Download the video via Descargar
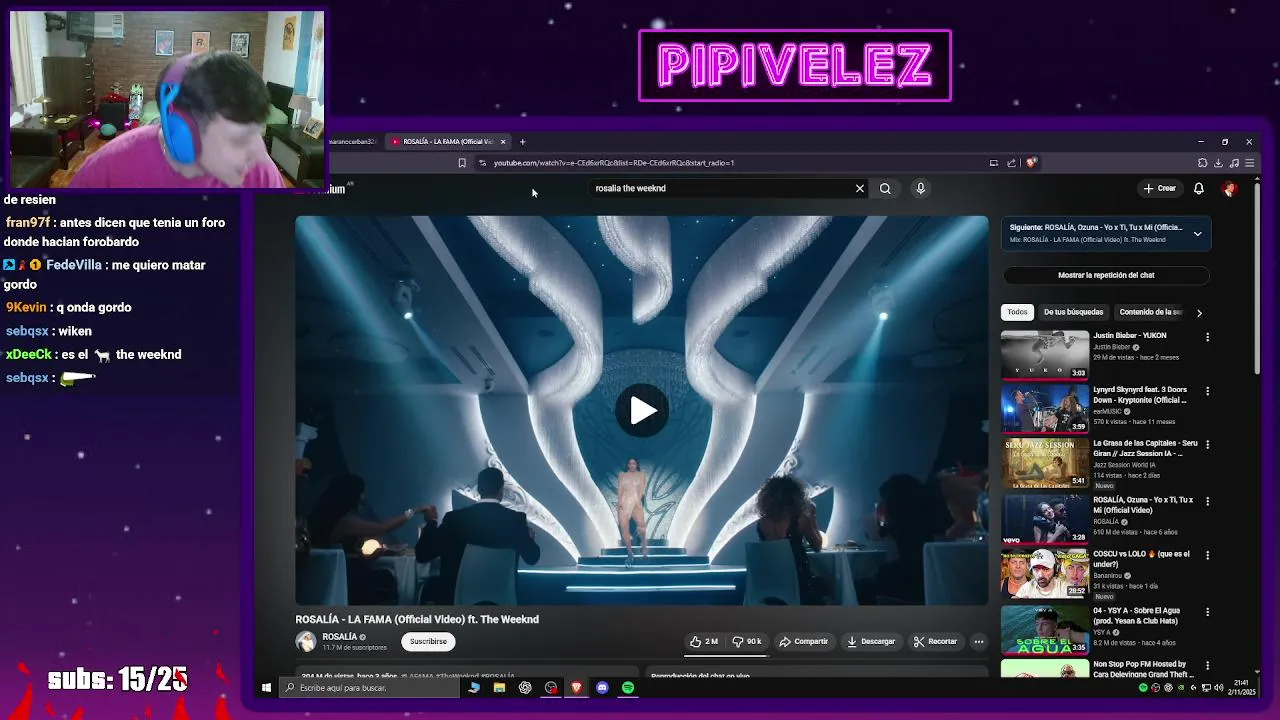 point(871,641)
